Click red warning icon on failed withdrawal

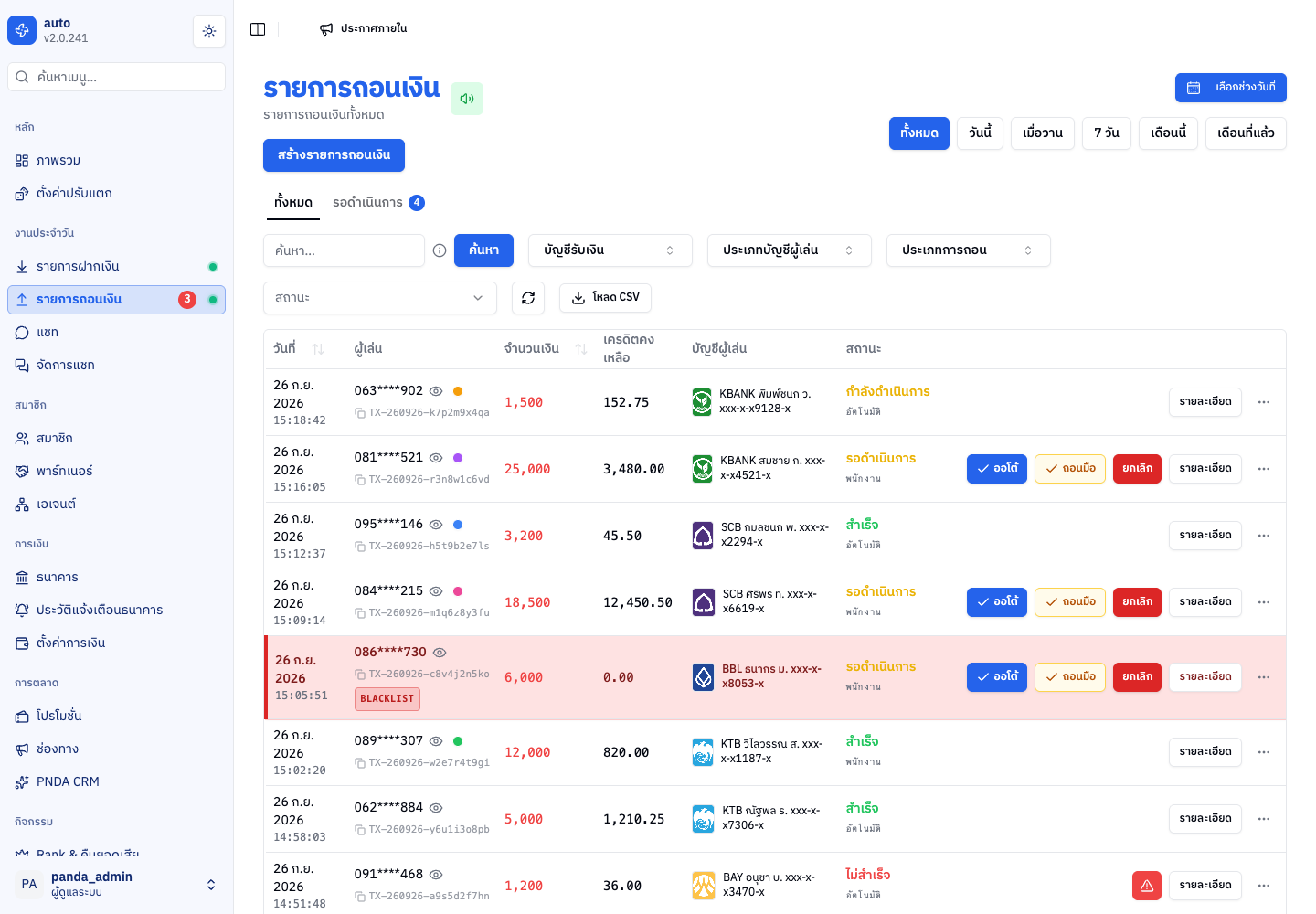coord(1147,886)
